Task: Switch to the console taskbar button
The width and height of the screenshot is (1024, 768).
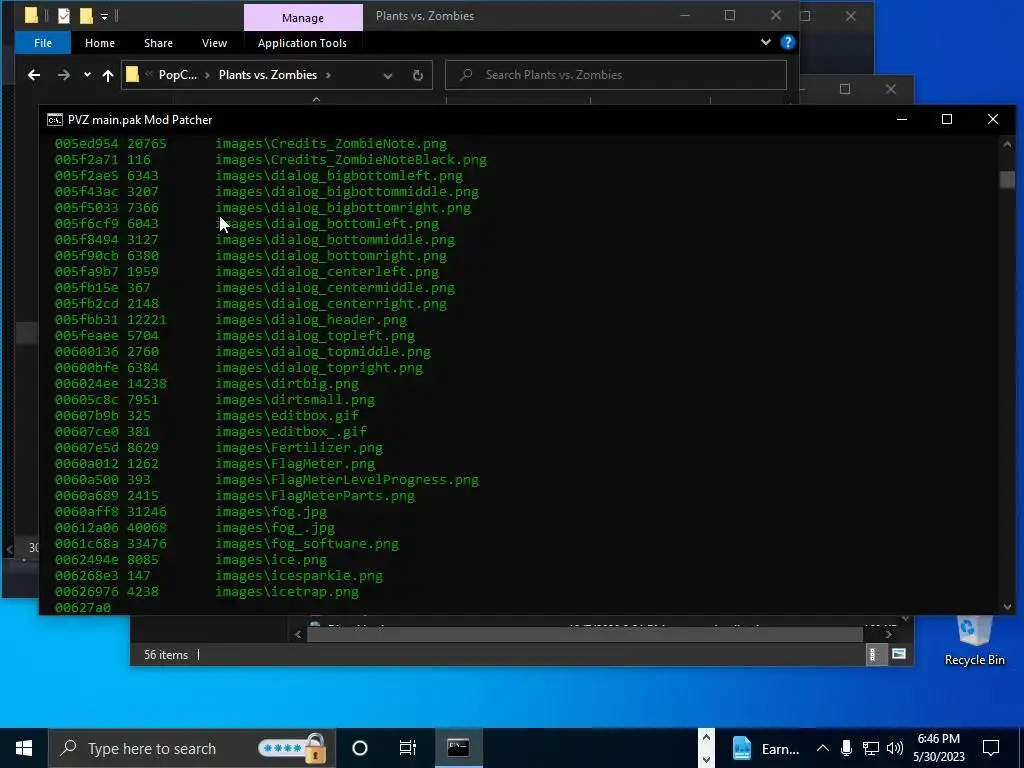Action: [x=458, y=748]
